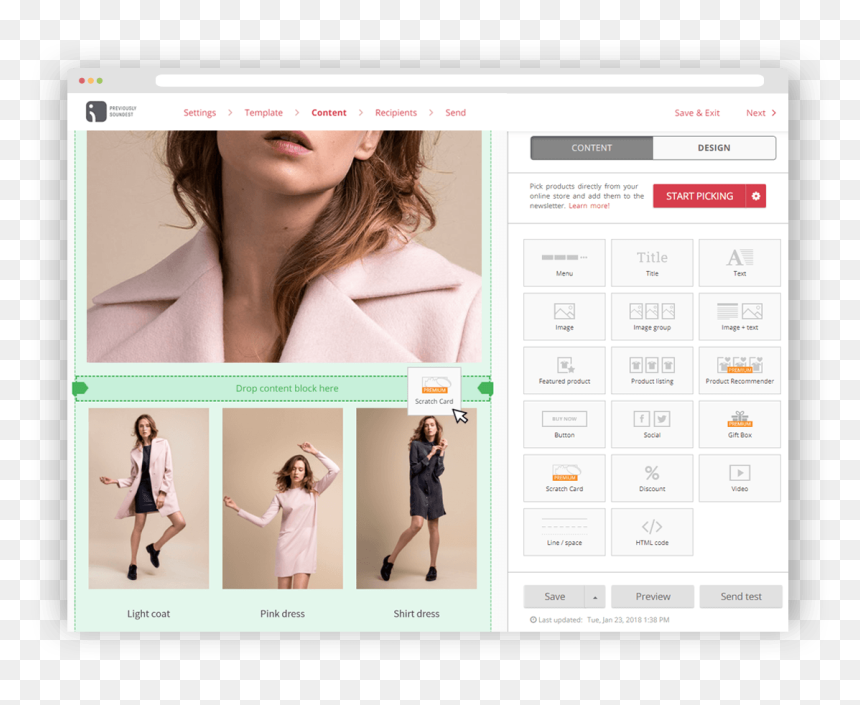Viewport: 860px width, 705px height.
Task: Click the Last updated timestamp
Action: tap(599, 620)
